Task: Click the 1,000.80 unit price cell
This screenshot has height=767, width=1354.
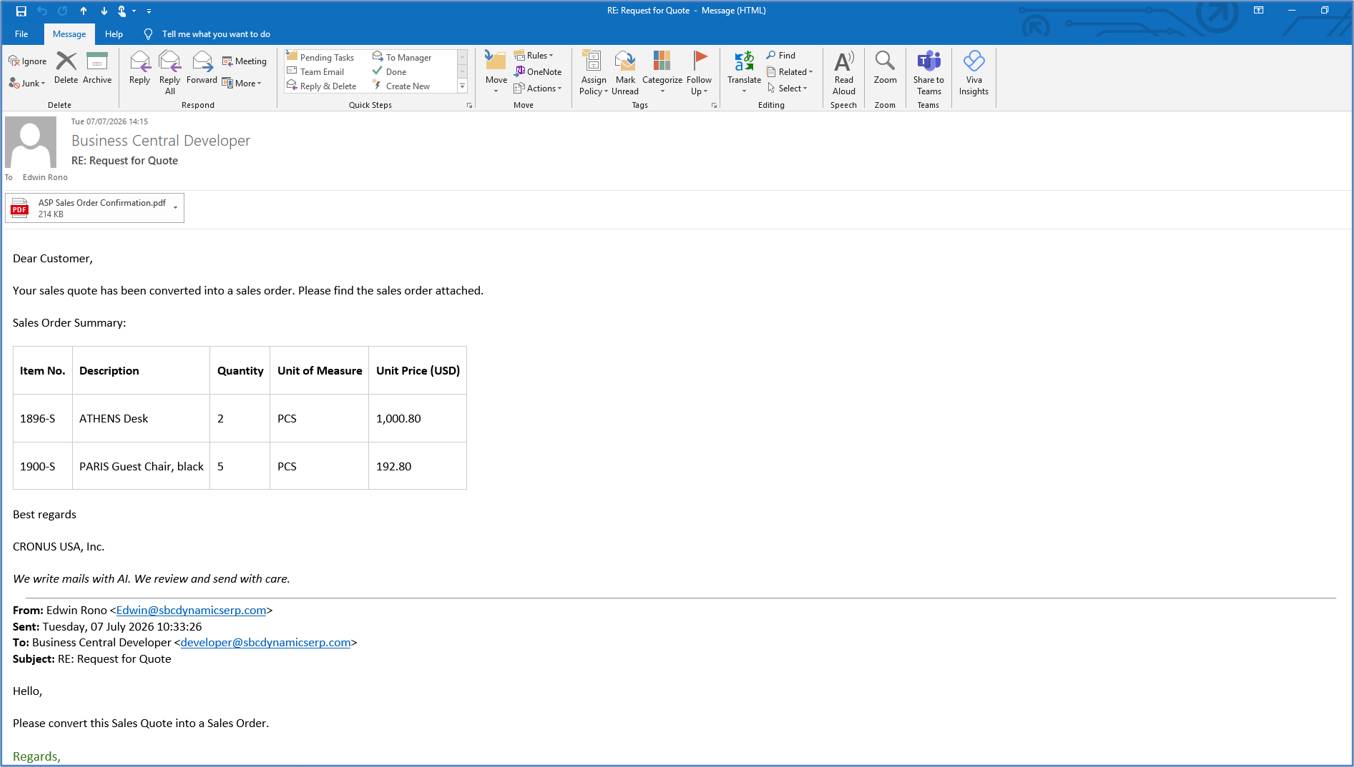Action: pos(417,418)
